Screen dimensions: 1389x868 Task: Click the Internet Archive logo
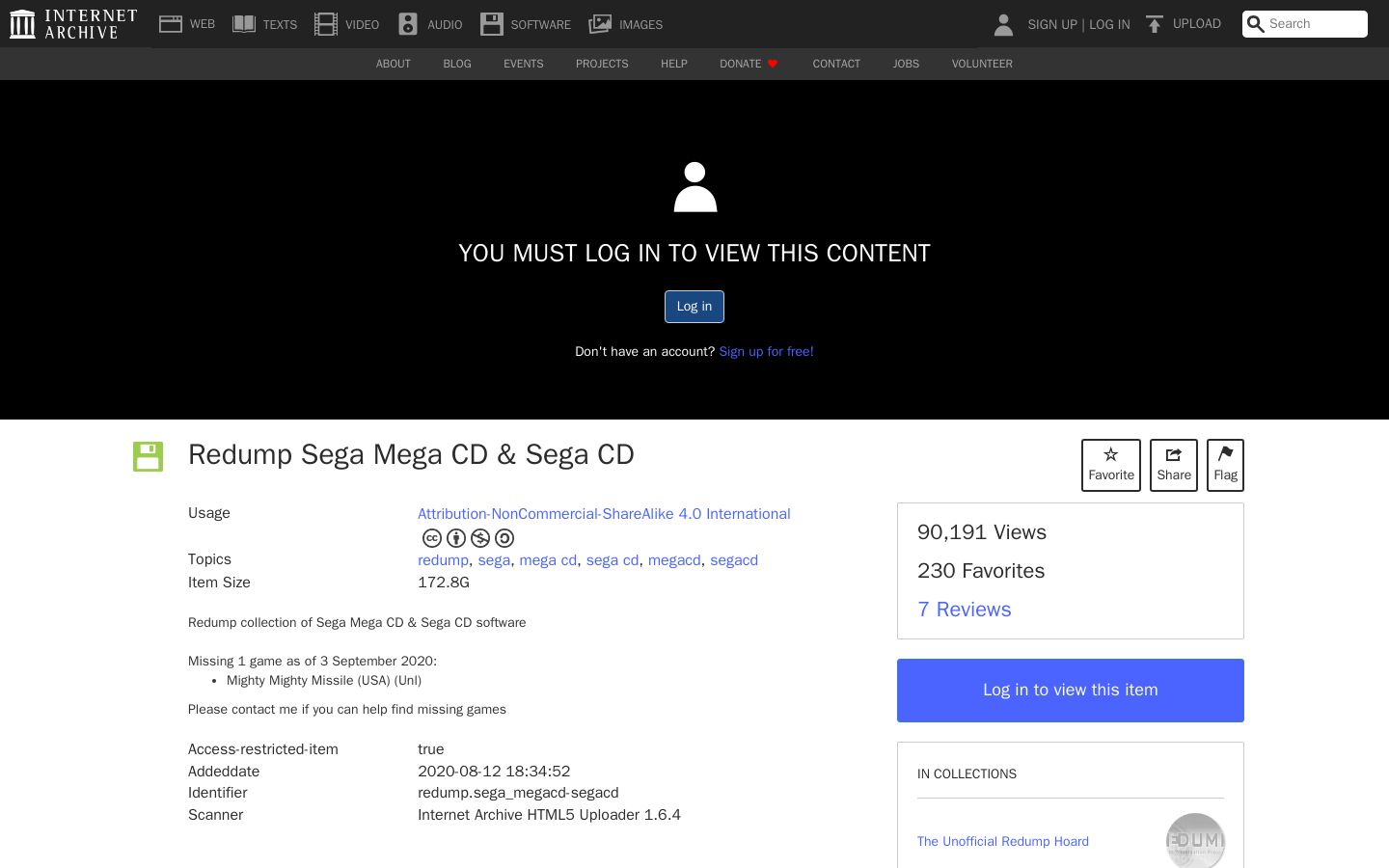[73, 24]
